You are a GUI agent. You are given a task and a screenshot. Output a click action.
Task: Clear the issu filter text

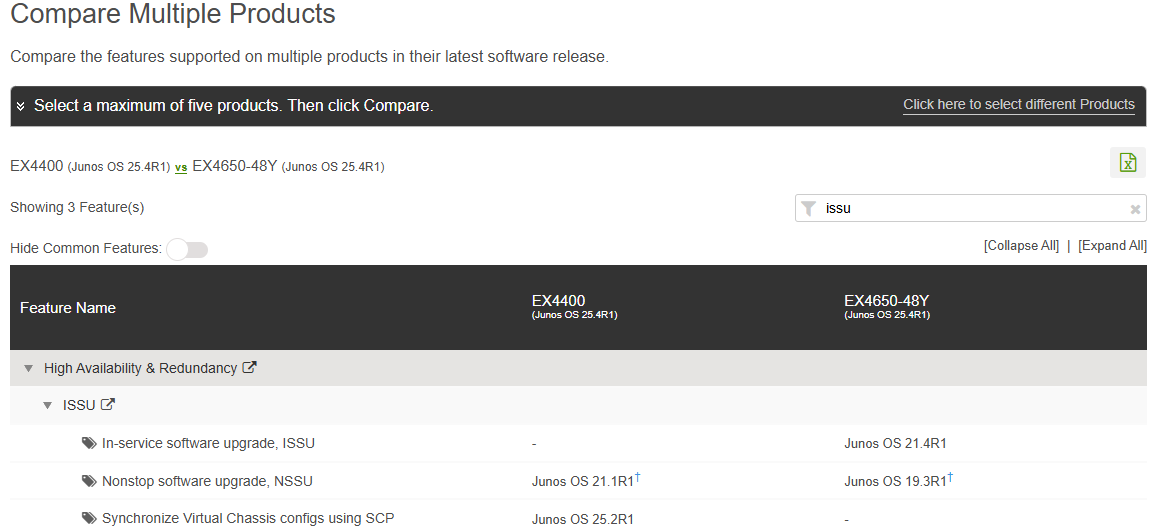(1135, 209)
